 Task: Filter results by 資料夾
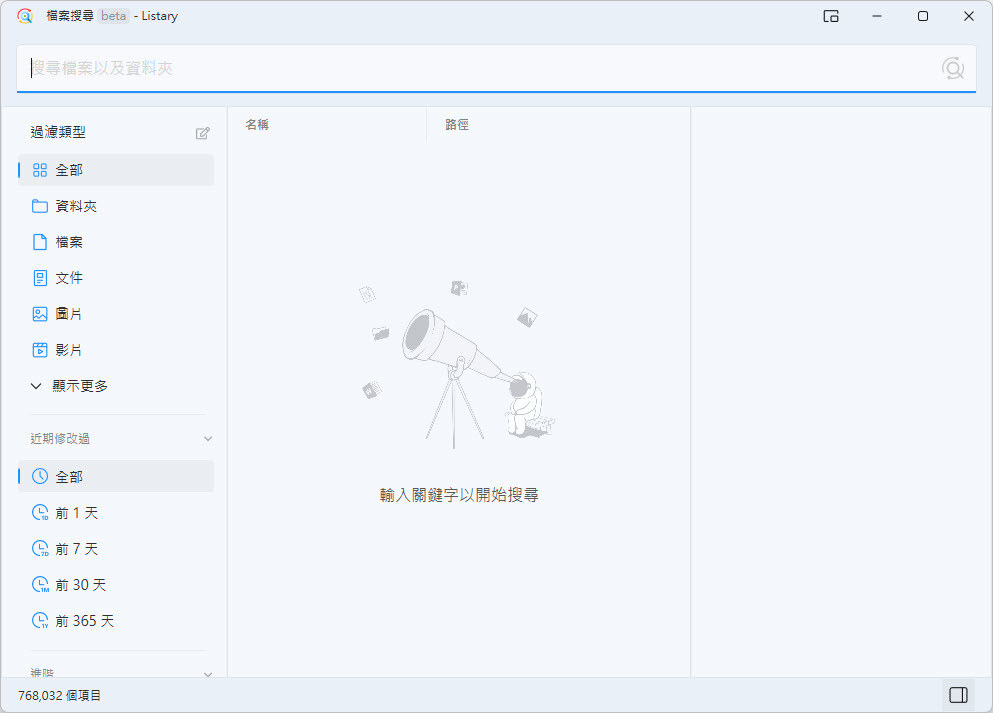(116, 206)
